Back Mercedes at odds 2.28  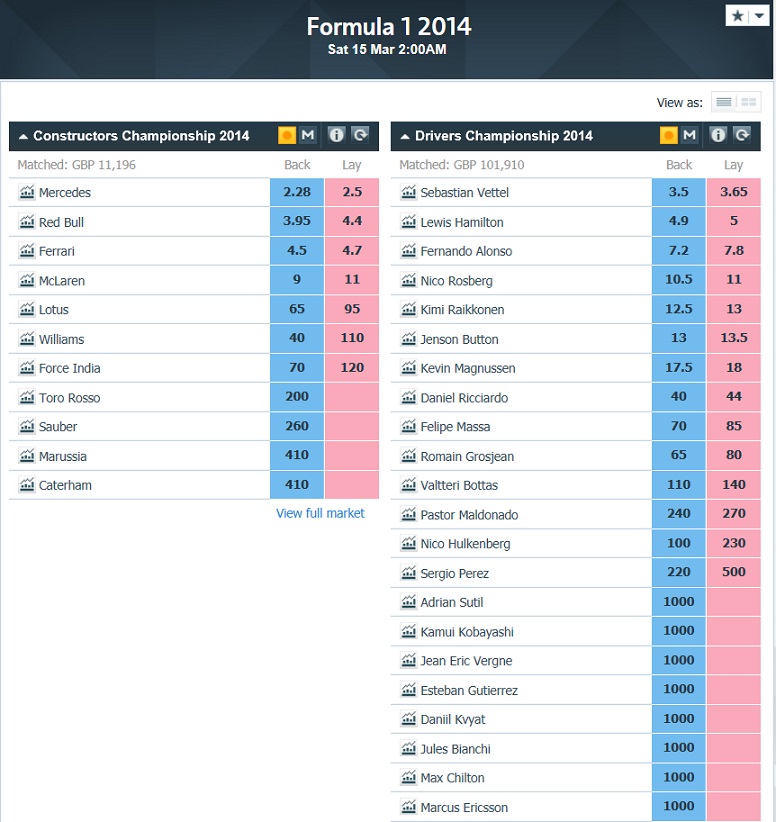pyautogui.click(x=296, y=192)
